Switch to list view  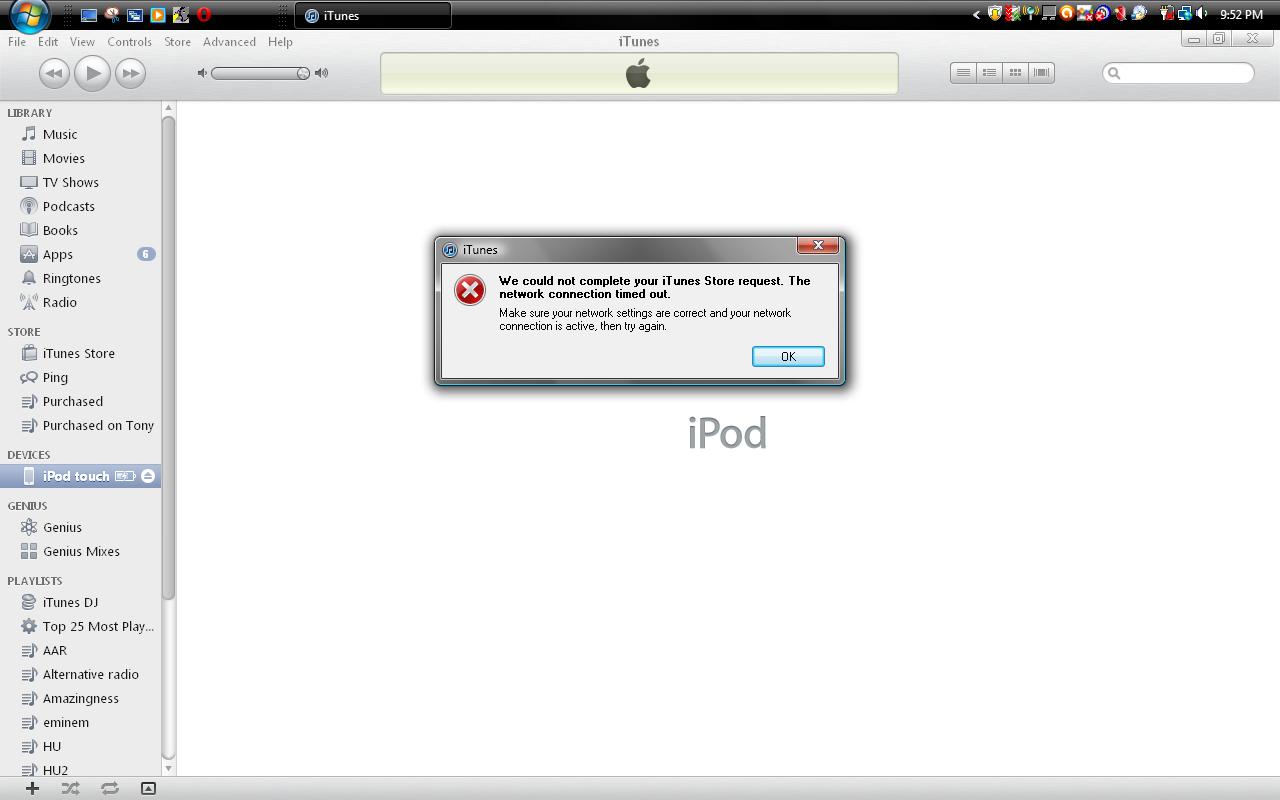(963, 73)
